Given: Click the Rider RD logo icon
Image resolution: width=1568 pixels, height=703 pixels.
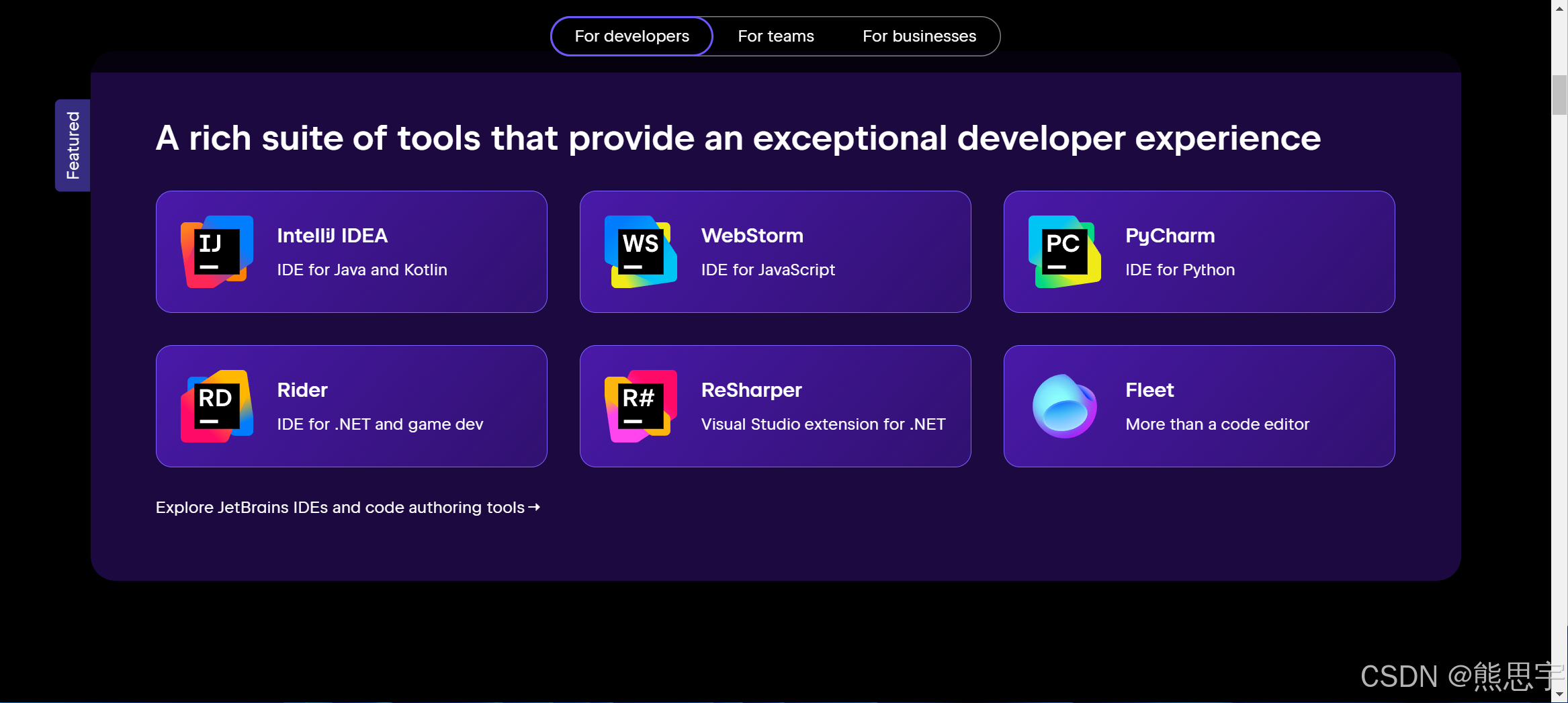Looking at the screenshot, I should [217, 406].
